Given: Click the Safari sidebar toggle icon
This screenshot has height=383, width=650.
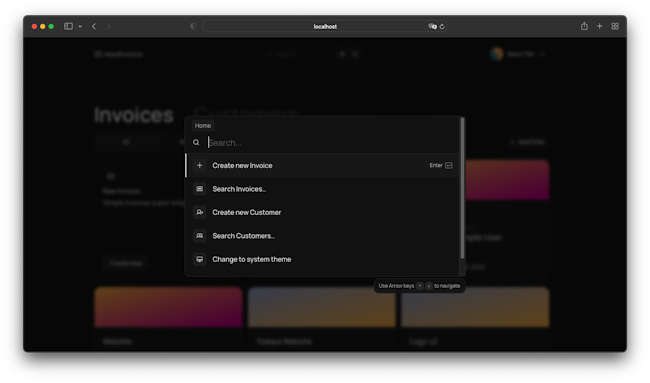Looking at the screenshot, I should point(68,26).
